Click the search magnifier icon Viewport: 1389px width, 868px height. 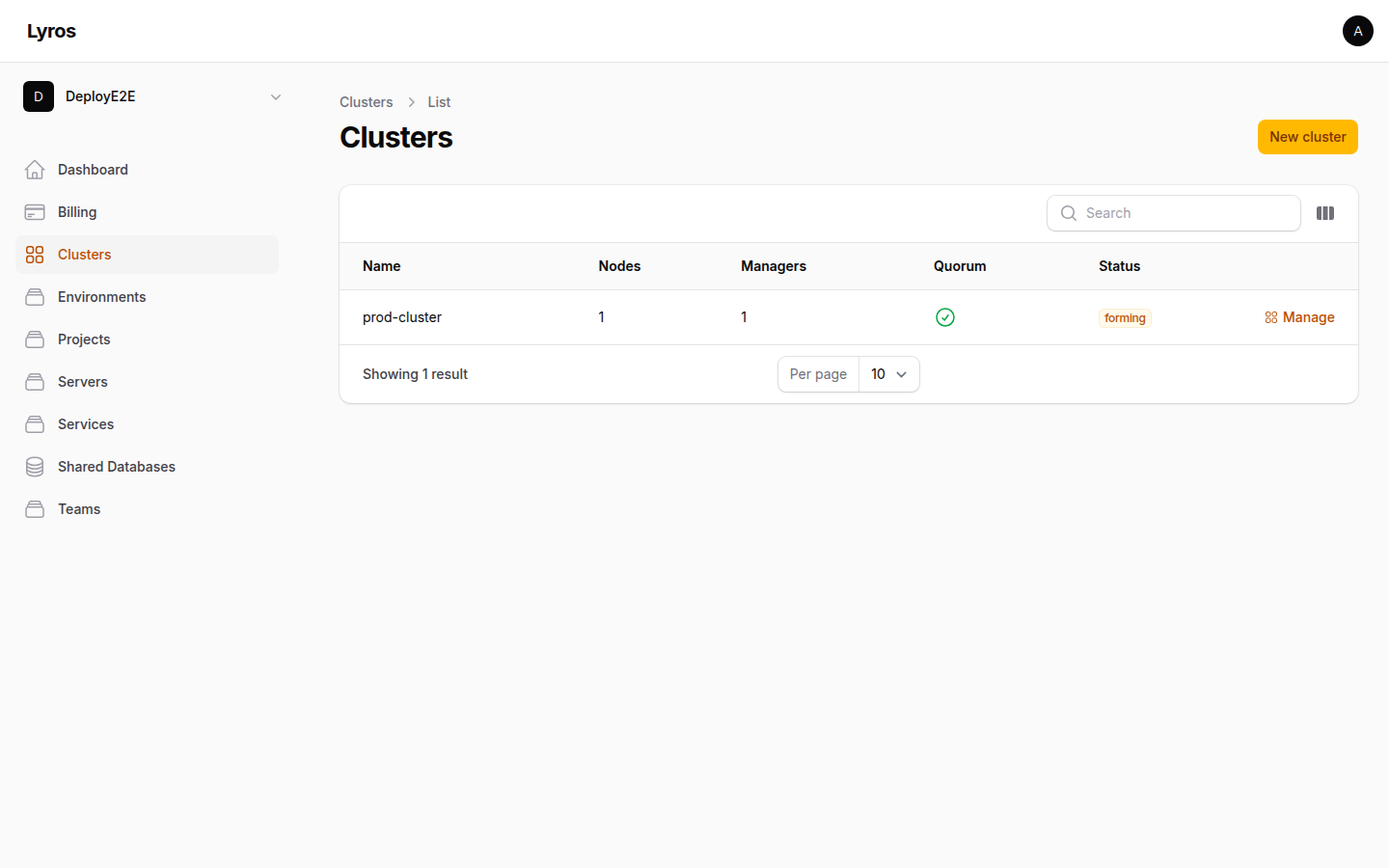click(x=1069, y=213)
